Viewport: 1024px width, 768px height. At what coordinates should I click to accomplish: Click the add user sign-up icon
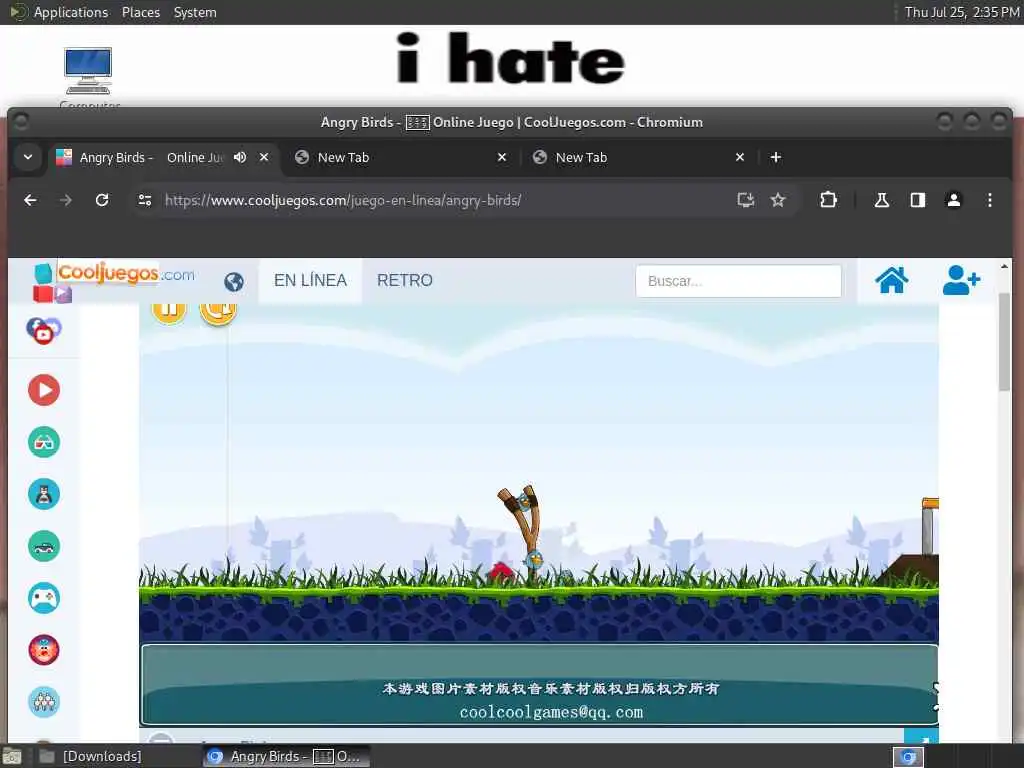coord(961,280)
